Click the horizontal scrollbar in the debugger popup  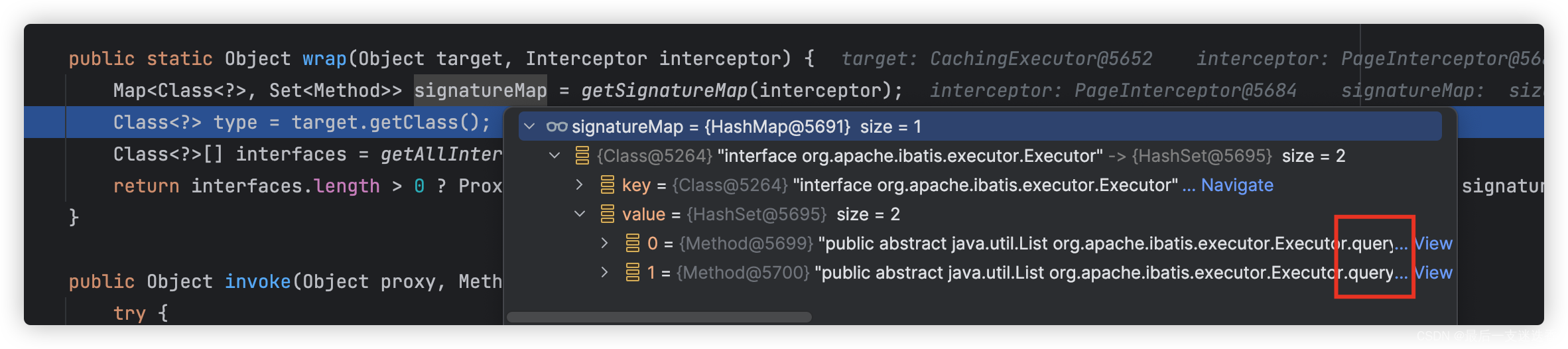click(x=659, y=317)
